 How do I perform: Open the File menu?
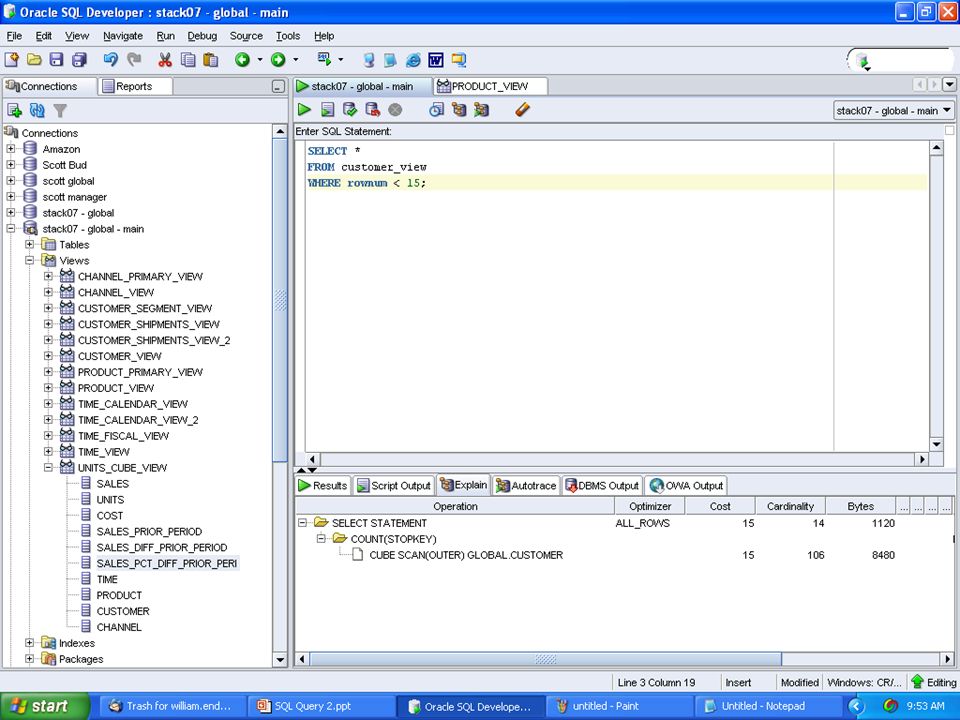pyautogui.click(x=14, y=36)
